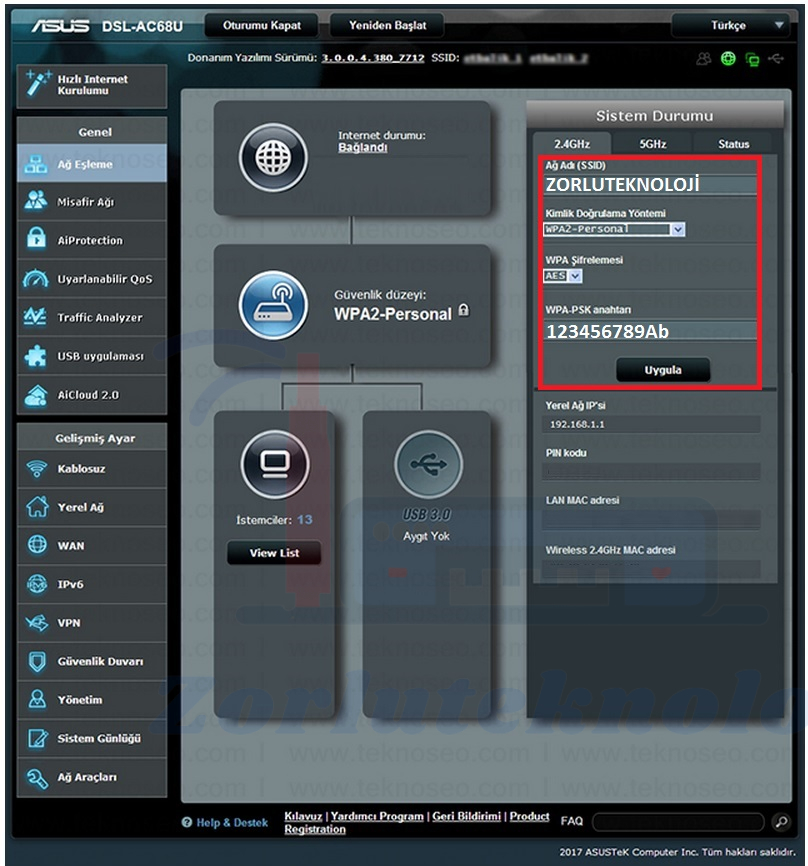Click the router security level icon

[x=272, y=303]
